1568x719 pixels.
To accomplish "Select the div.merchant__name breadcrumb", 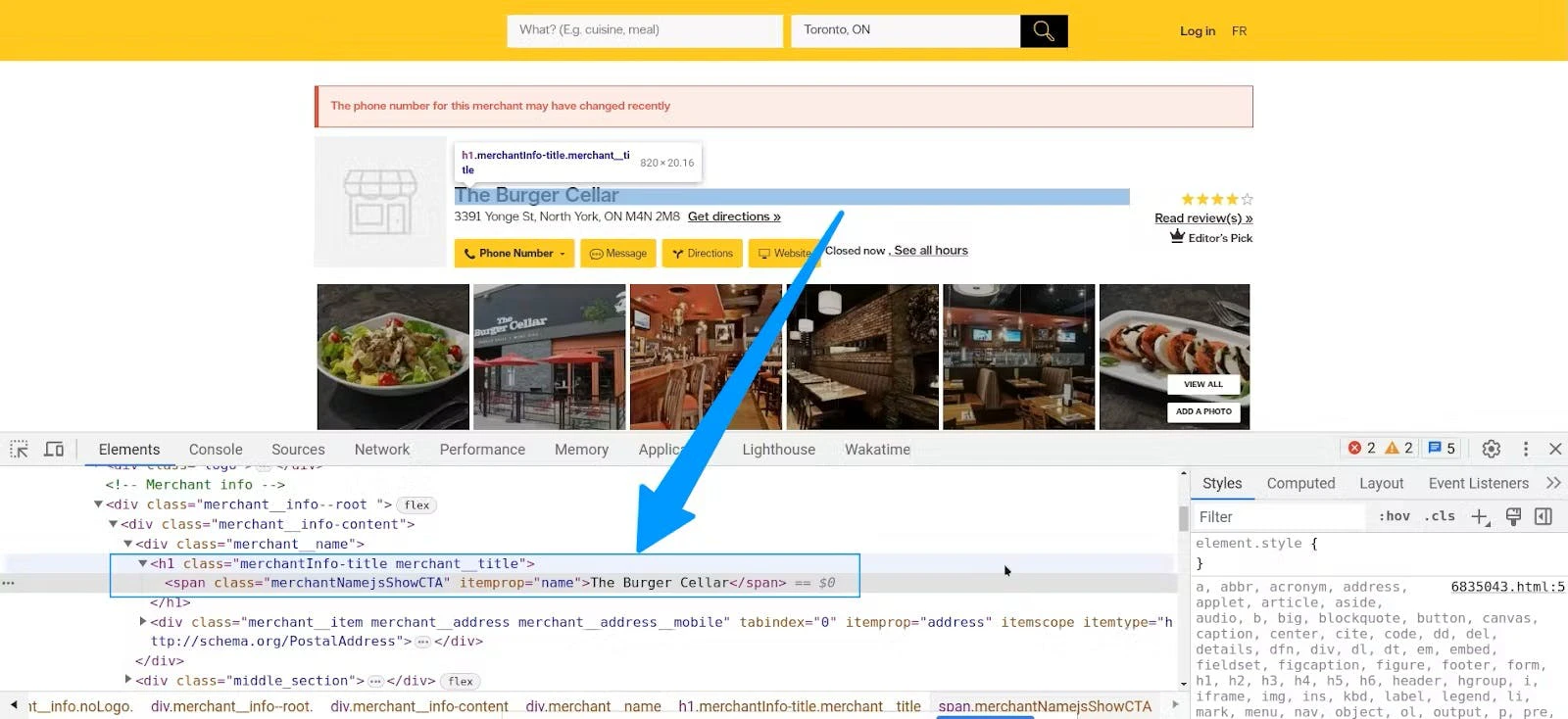I will (593, 706).
